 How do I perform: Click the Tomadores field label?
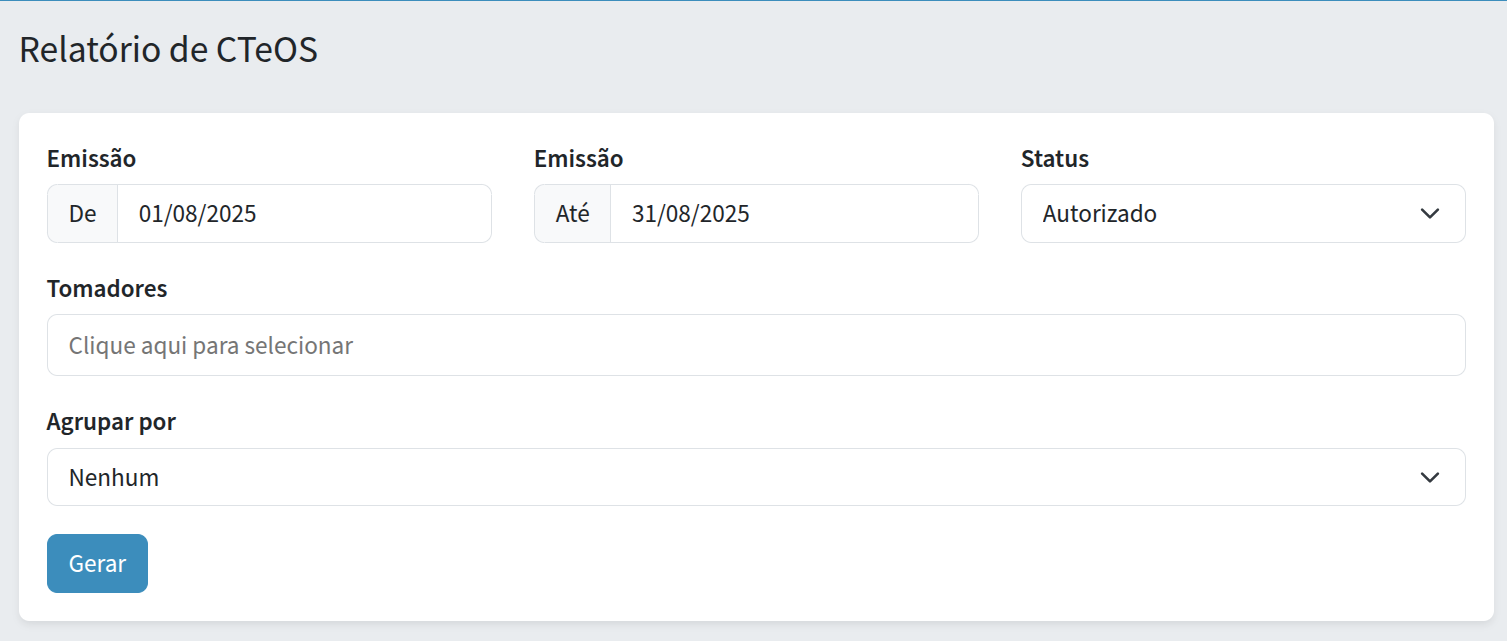(x=107, y=289)
